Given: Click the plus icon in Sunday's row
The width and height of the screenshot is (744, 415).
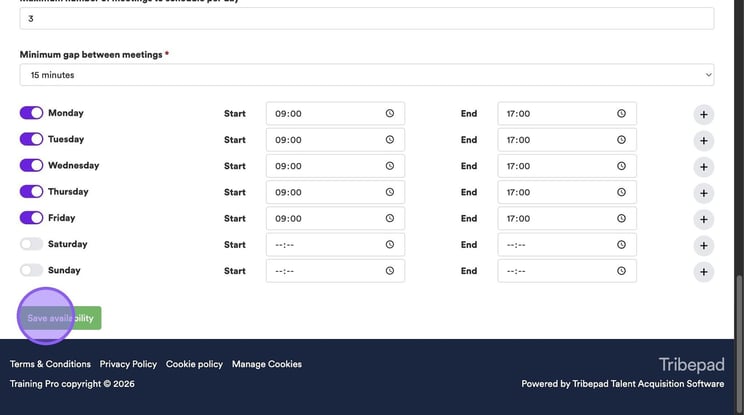Looking at the screenshot, I should click(703, 271).
